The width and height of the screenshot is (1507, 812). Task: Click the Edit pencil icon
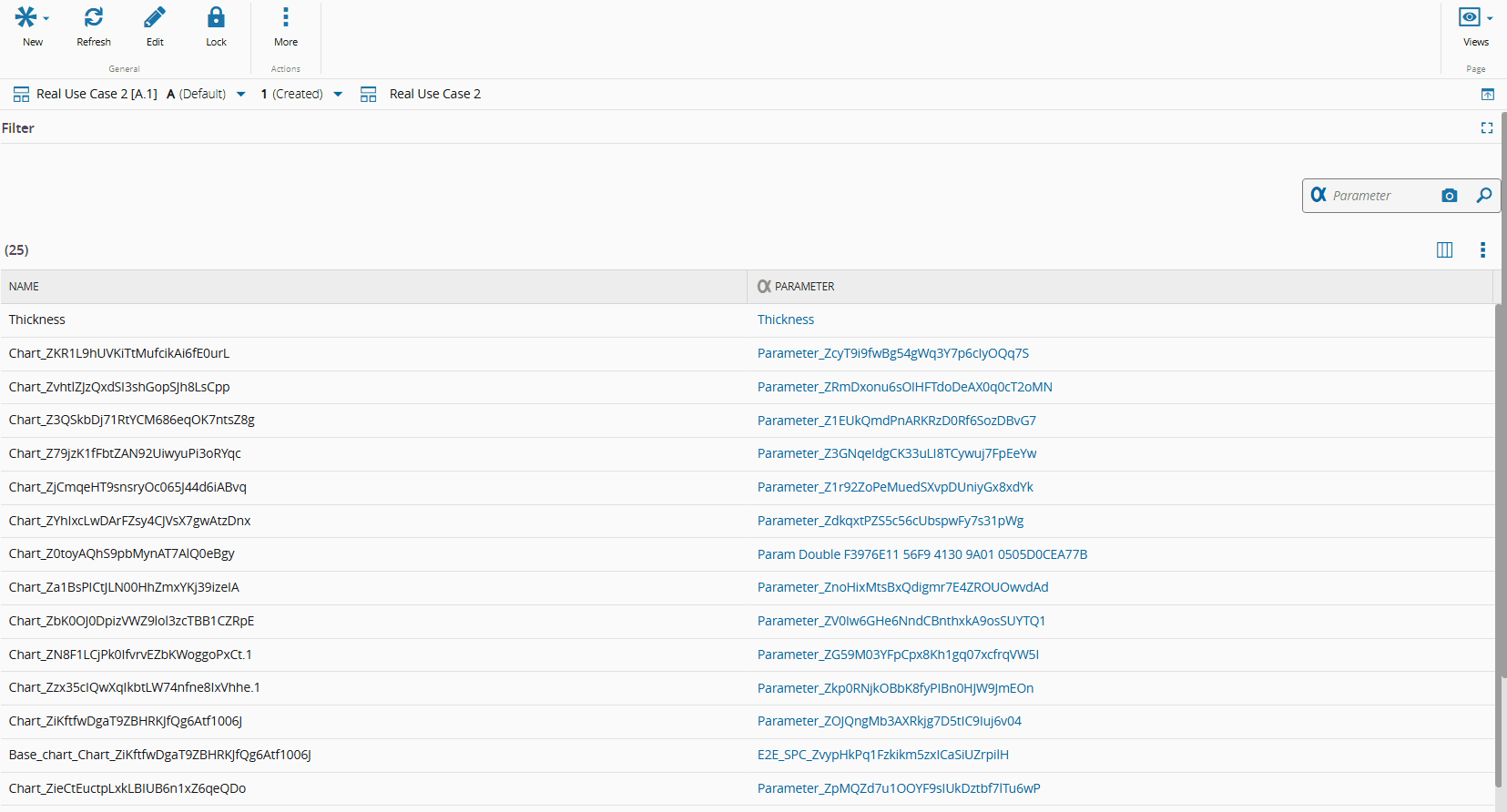(155, 17)
